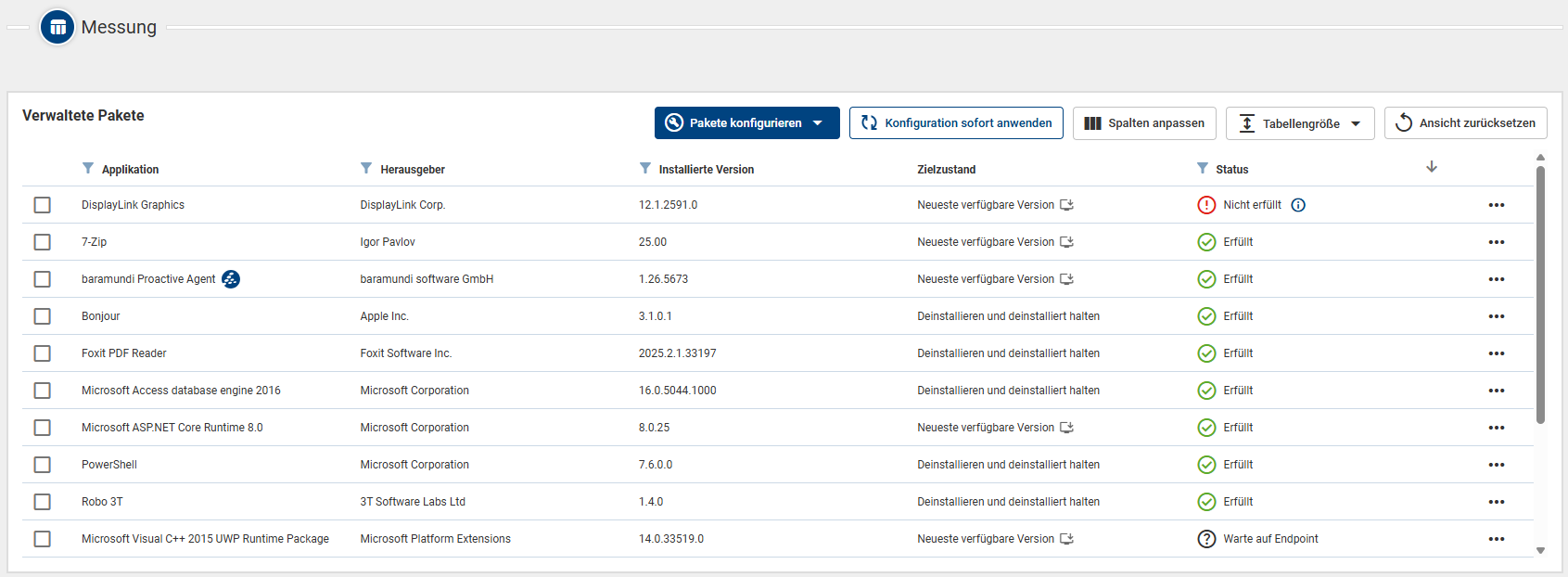1568x577 pixels.
Task: Filter the Installierte Version column
Action: (645, 168)
